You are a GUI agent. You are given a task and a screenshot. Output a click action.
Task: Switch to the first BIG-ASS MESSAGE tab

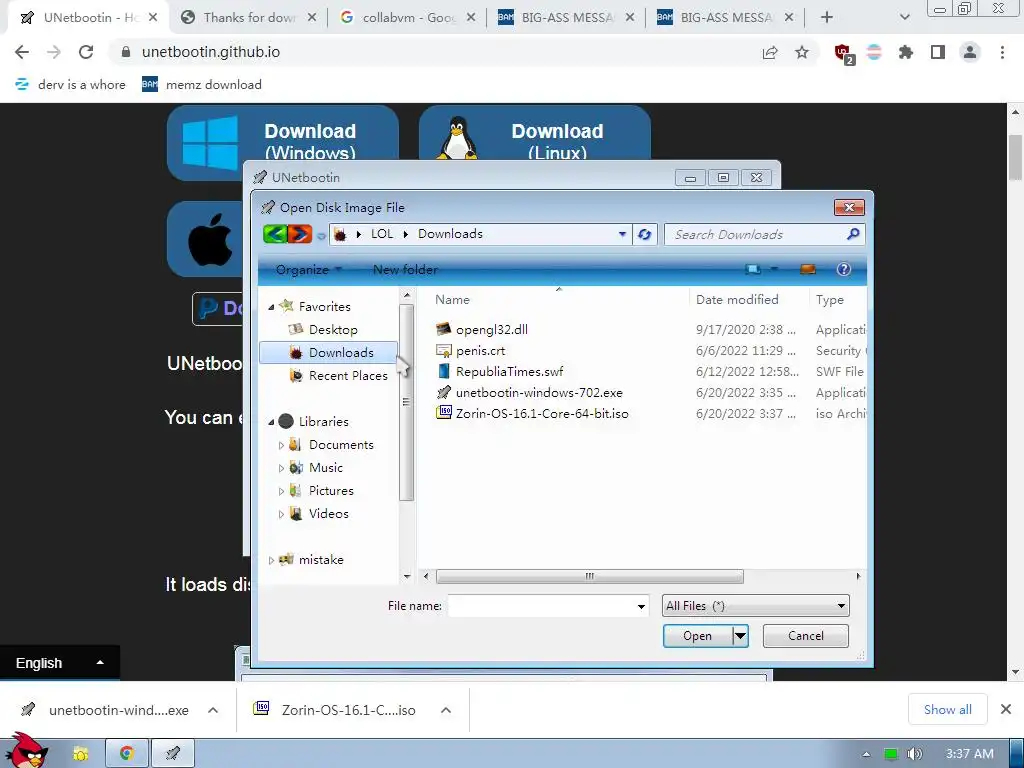566,18
